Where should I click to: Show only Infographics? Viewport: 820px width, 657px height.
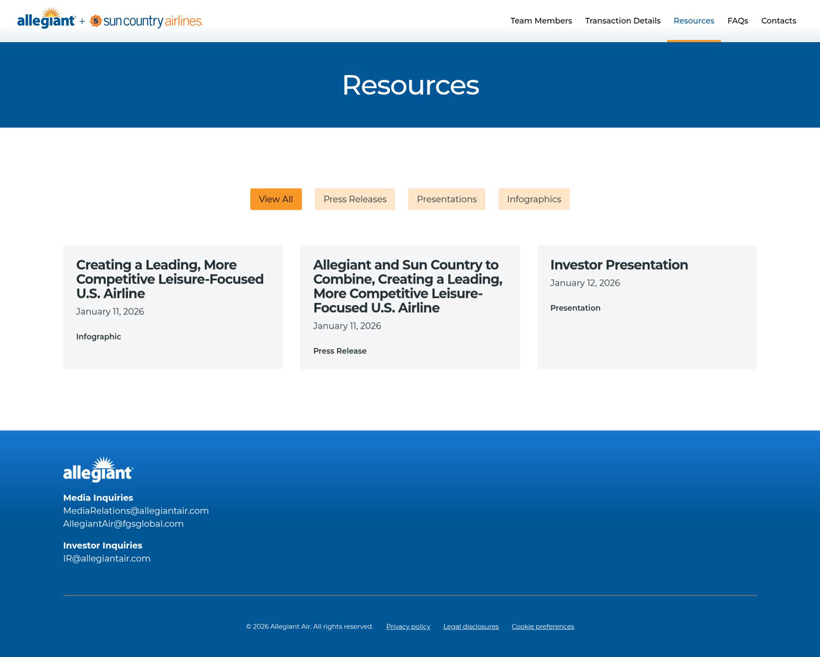point(534,199)
